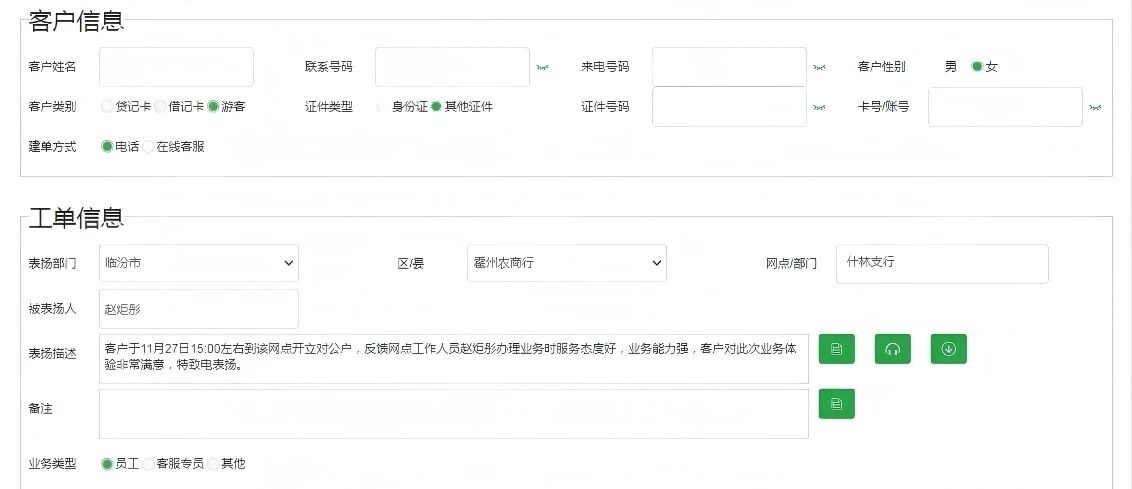Screen dimensions: 1132x489
Task: Click the 网点/部门 field showing 什林支行
Action: 941,264
